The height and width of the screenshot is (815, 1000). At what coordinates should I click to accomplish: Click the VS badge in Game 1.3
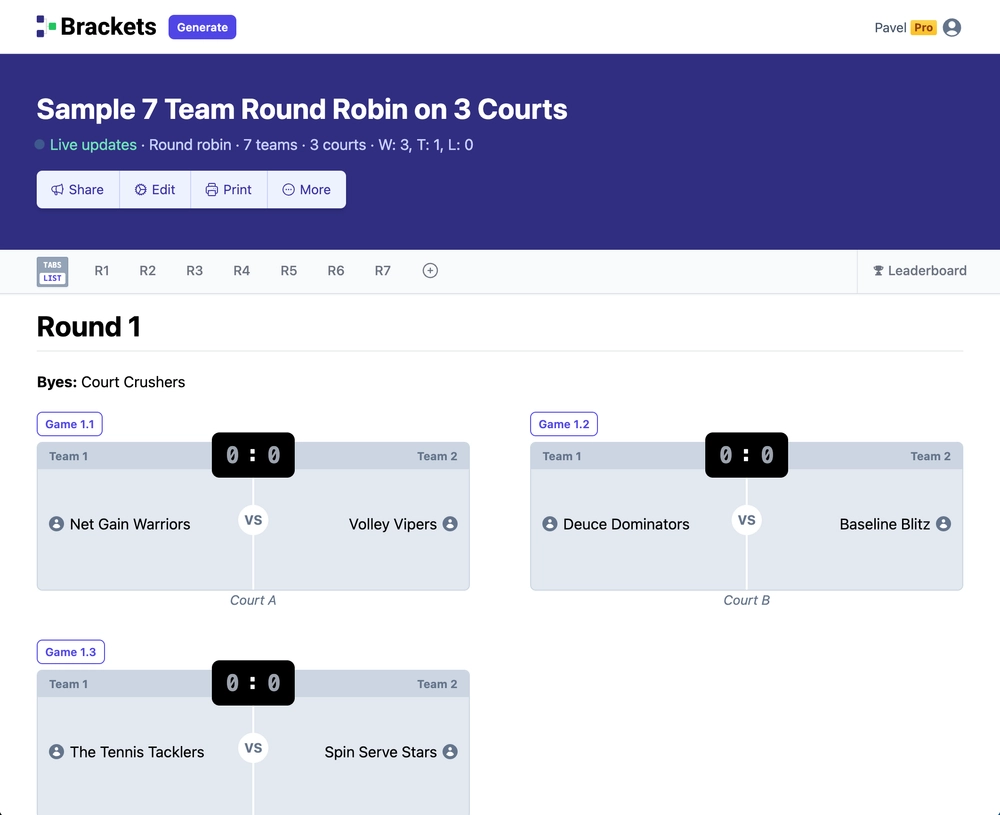coord(253,747)
